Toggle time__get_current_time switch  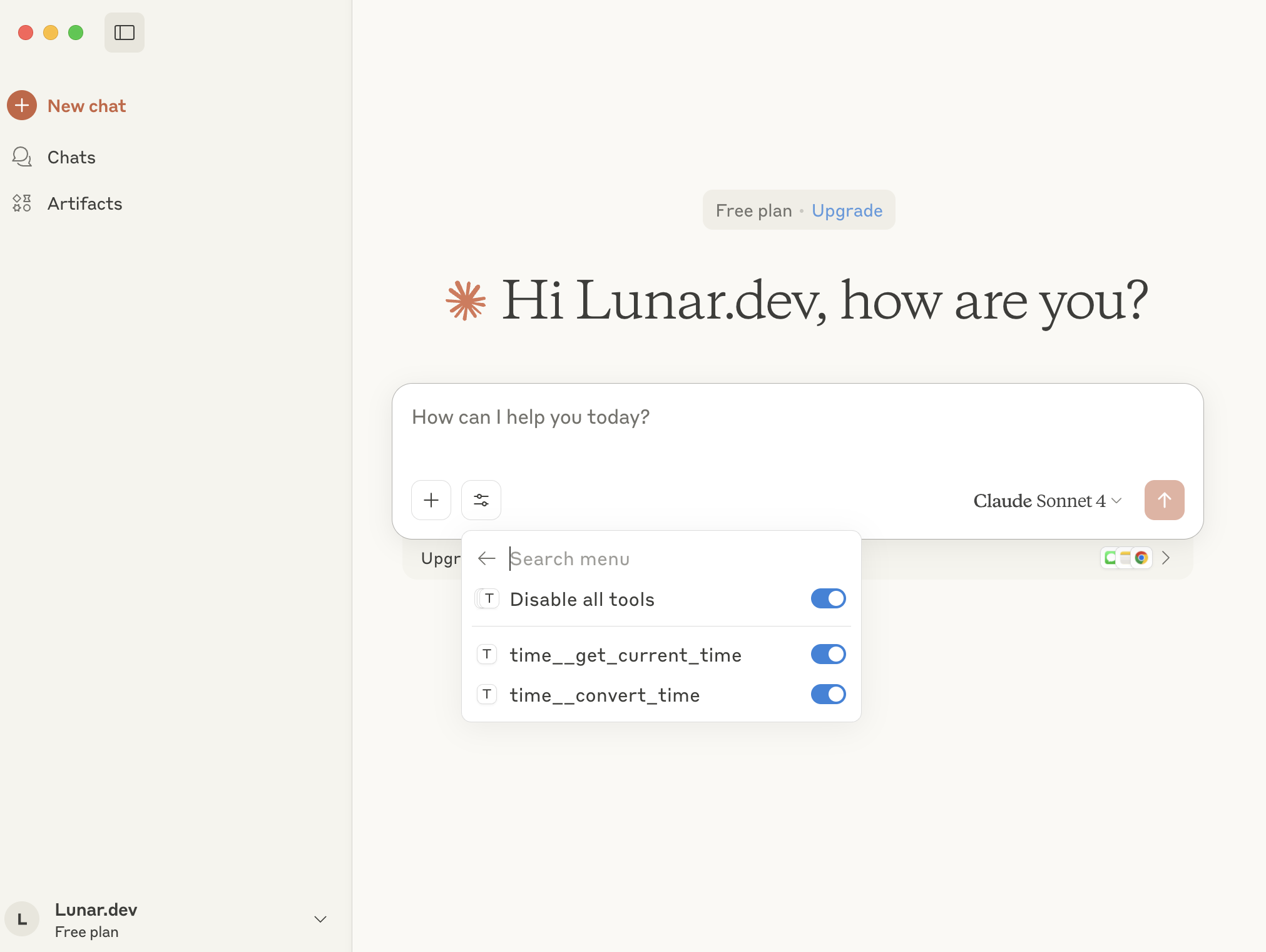[829, 654]
